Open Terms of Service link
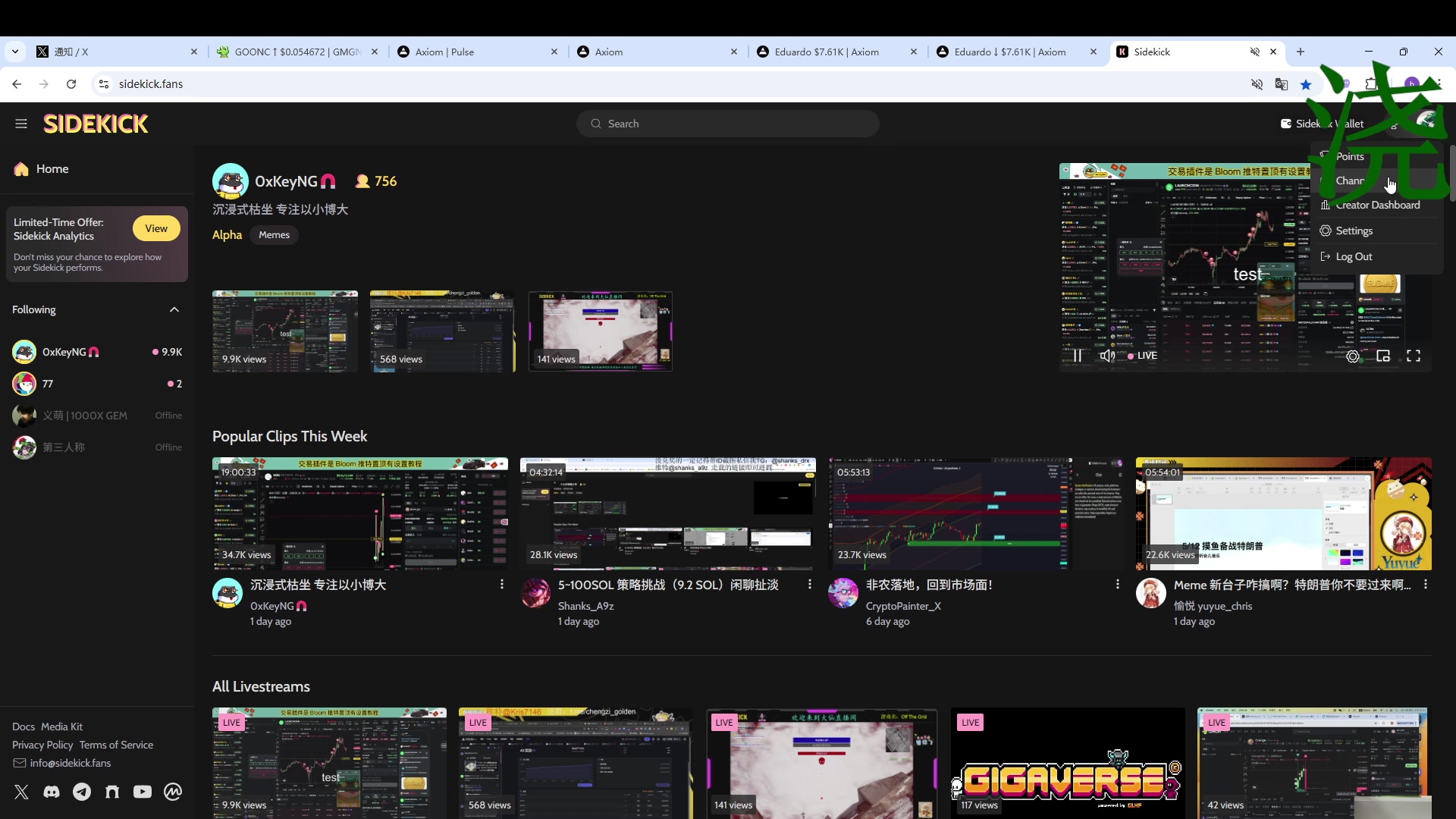Image resolution: width=1456 pixels, height=819 pixels. pos(116,745)
